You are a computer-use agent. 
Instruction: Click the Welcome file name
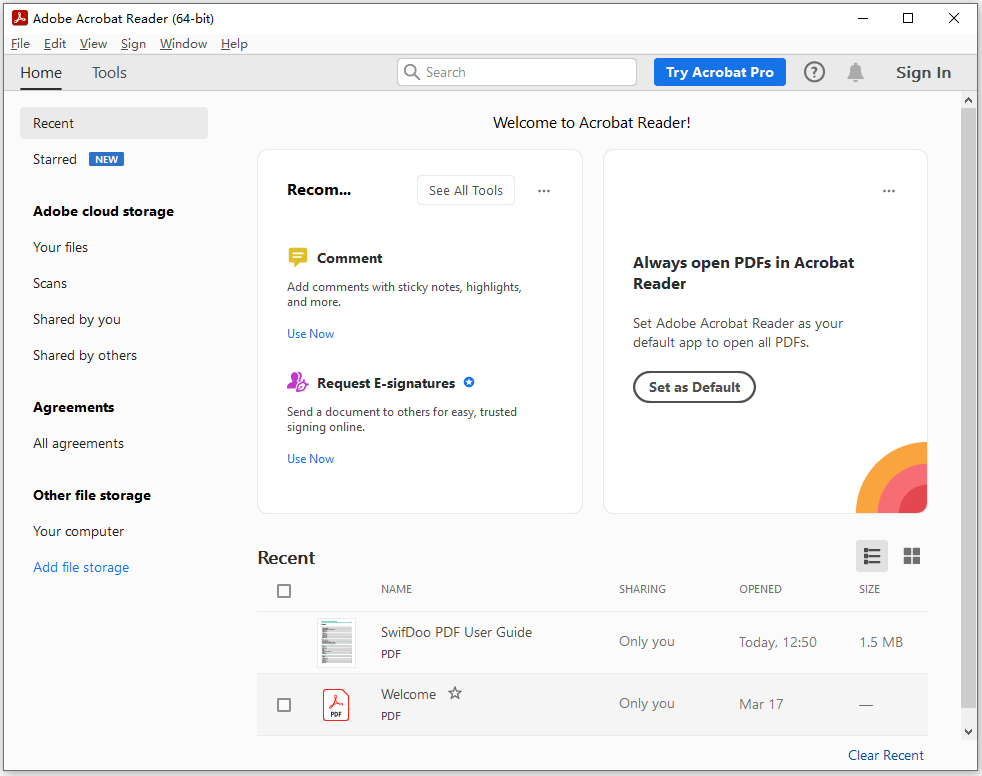click(408, 694)
